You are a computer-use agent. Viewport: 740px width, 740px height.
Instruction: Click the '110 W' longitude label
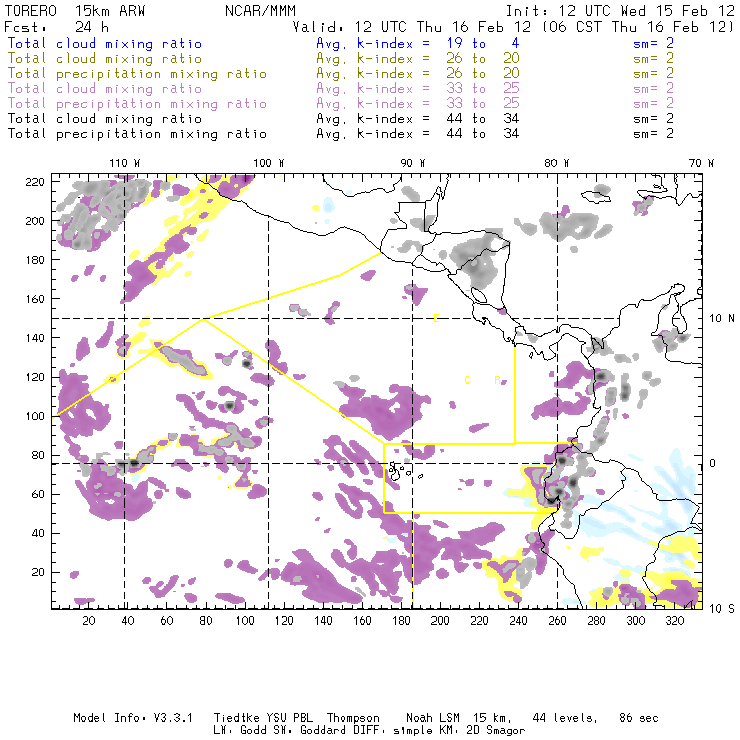pyautogui.click(x=125, y=163)
